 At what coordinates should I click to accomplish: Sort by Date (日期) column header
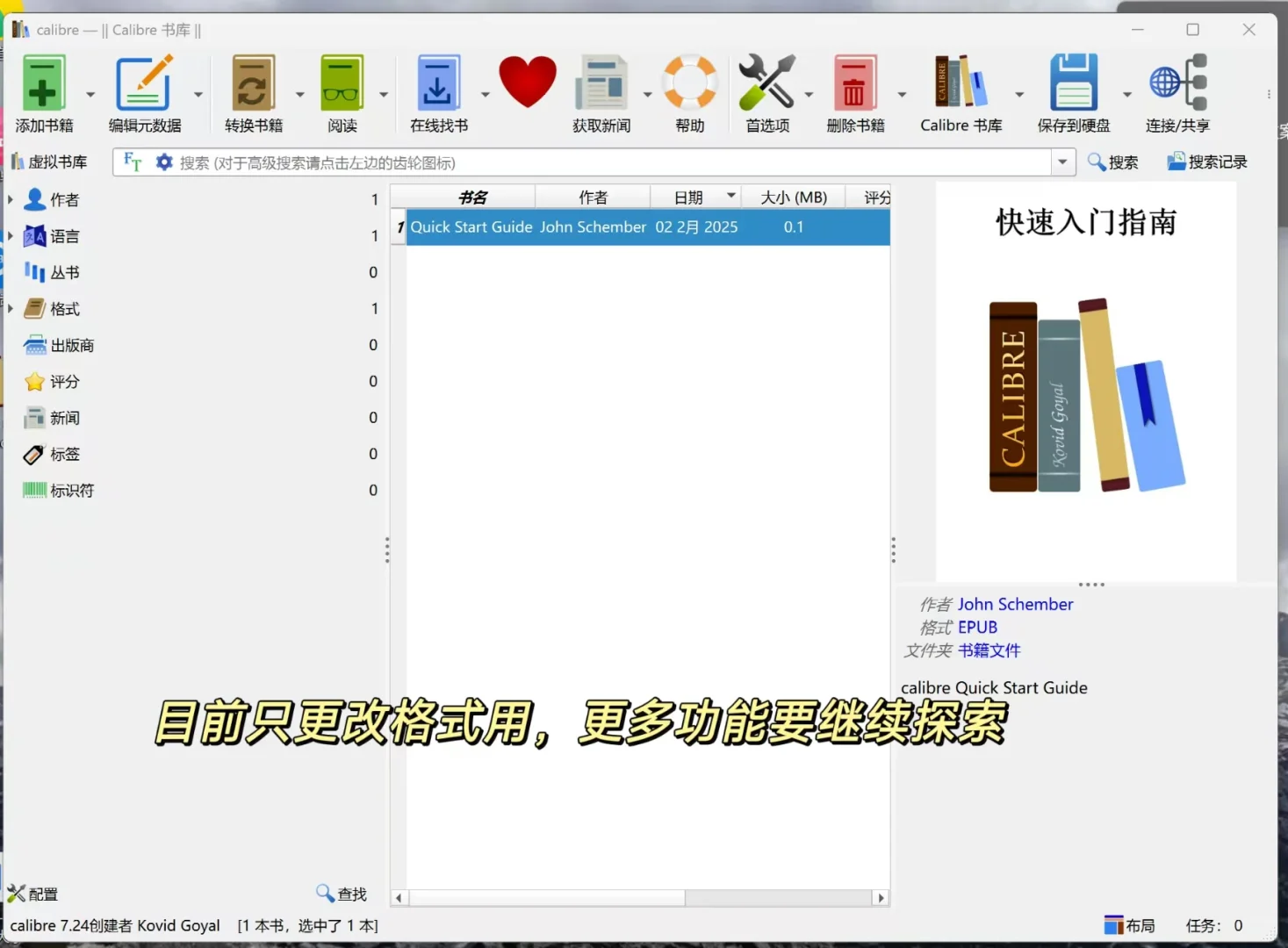[x=695, y=197]
